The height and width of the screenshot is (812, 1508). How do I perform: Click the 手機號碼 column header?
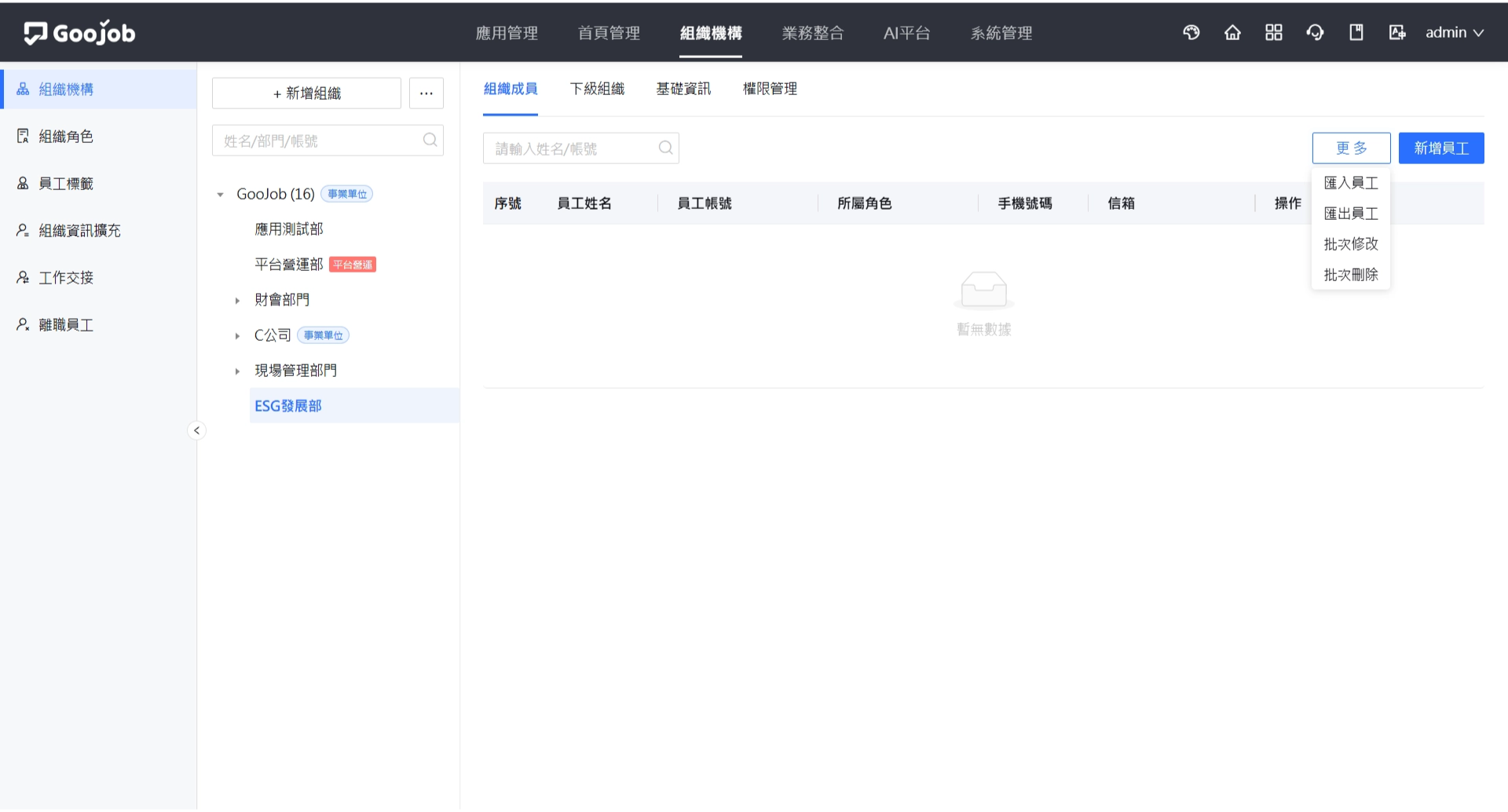click(1024, 203)
